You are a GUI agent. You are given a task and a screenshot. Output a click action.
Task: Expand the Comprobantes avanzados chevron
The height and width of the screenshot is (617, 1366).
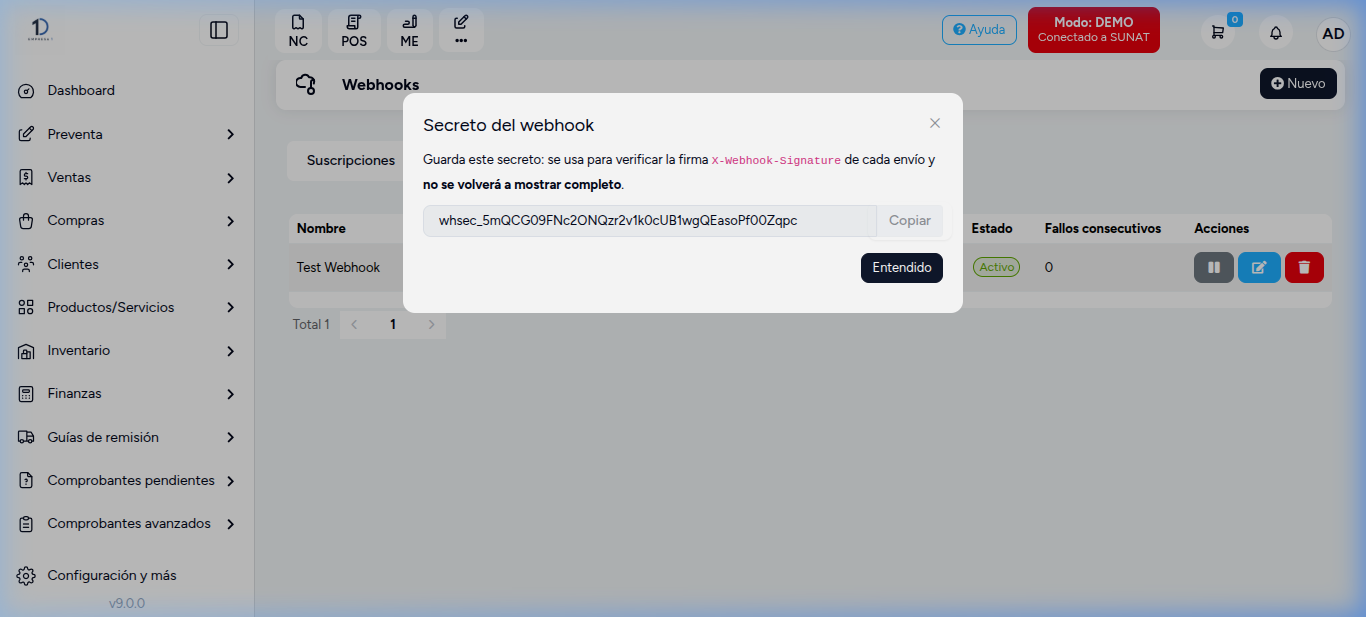(x=230, y=524)
